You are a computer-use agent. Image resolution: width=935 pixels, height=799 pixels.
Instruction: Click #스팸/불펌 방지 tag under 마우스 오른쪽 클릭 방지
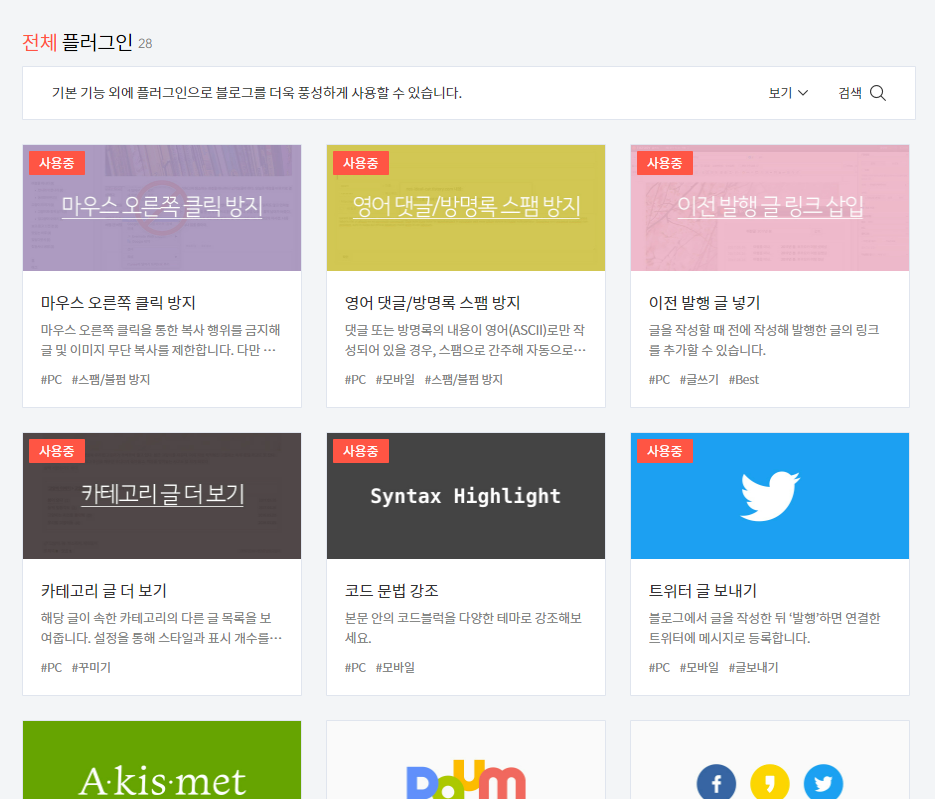tap(111, 380)
